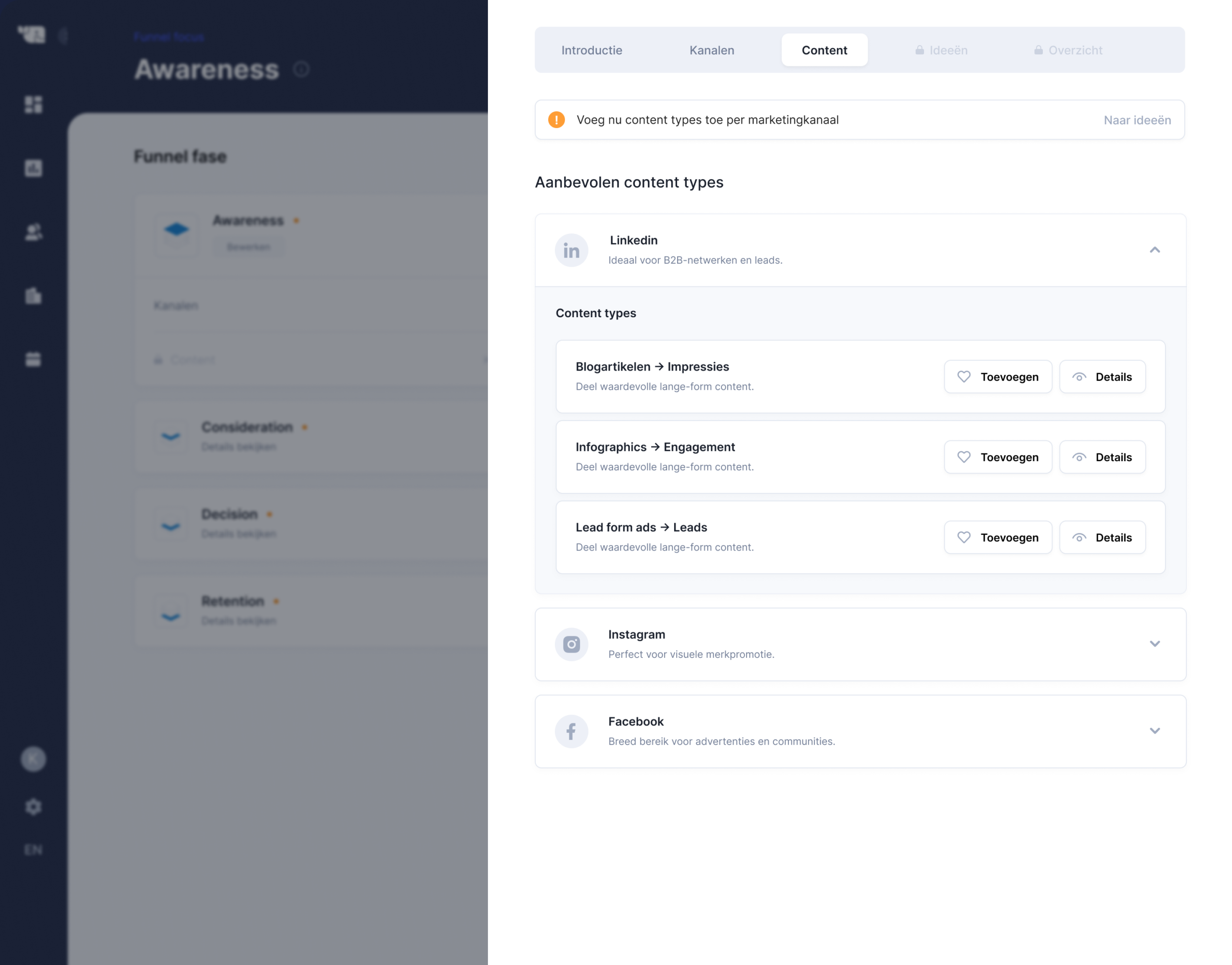Open the dashboard grid icon in sidebar

pyautogui.click(x=33, y=104)
